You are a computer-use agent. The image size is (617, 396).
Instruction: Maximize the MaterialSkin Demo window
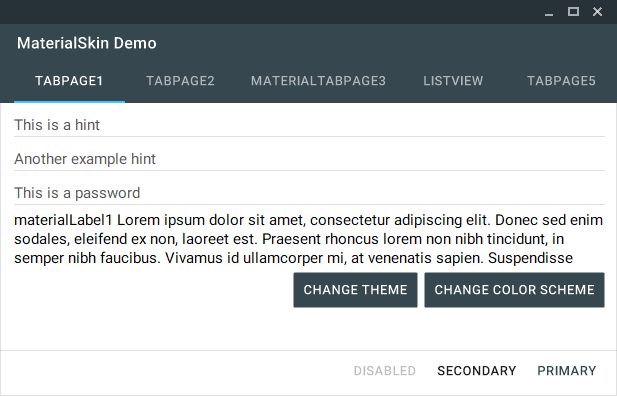click(573, 12)
